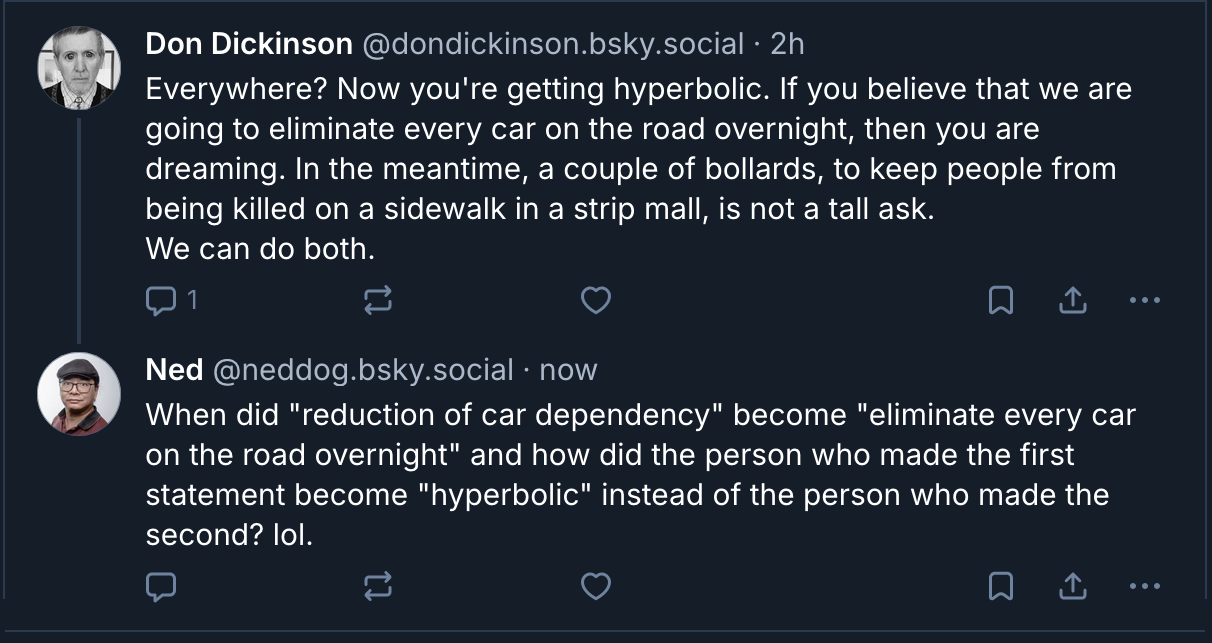1212x643 pixels.
Task: Repost Ned's post
Action: [377, 585]
